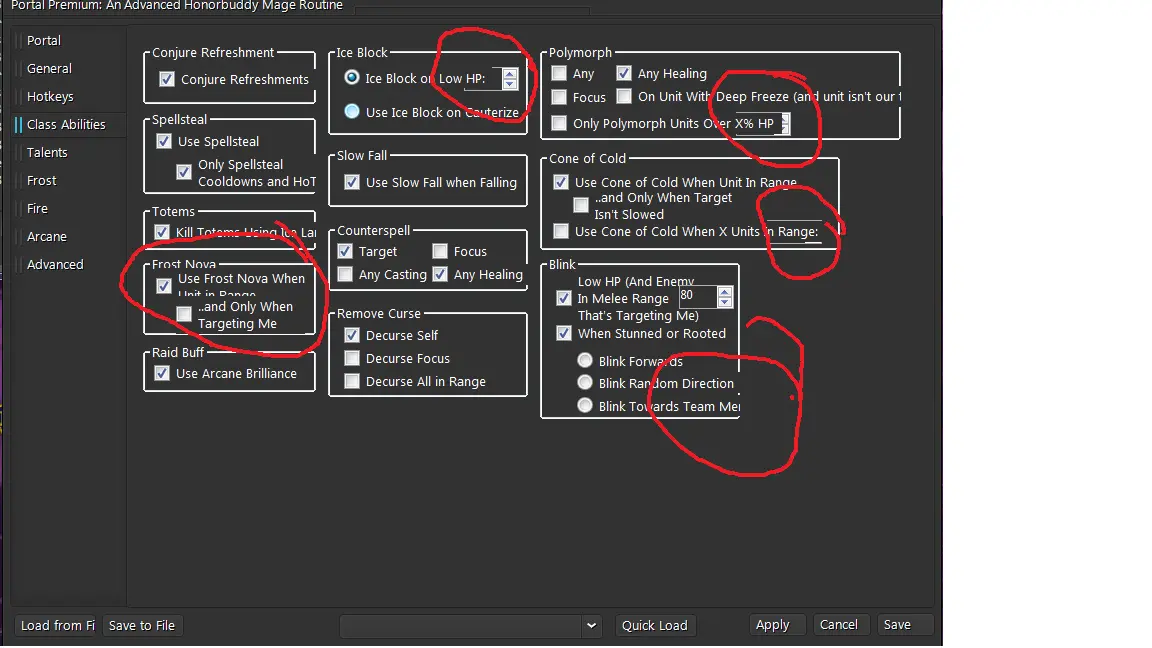Image resolution: width=1152 pixels, height=648 pixels.
Task: Open the Hotkeys page
Action: 50,96
